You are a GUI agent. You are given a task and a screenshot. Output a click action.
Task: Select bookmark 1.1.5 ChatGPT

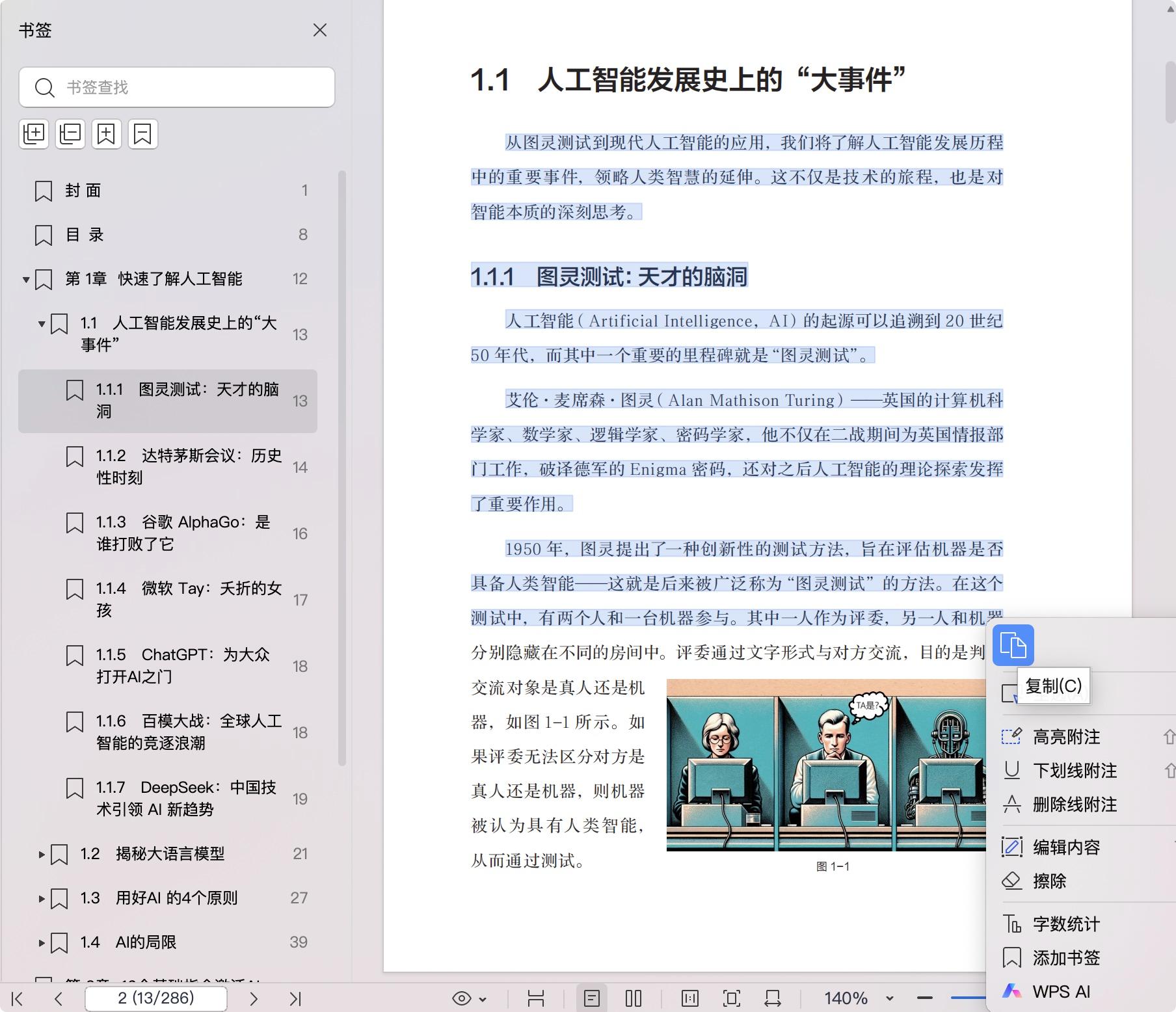click(x=168, y=666)
